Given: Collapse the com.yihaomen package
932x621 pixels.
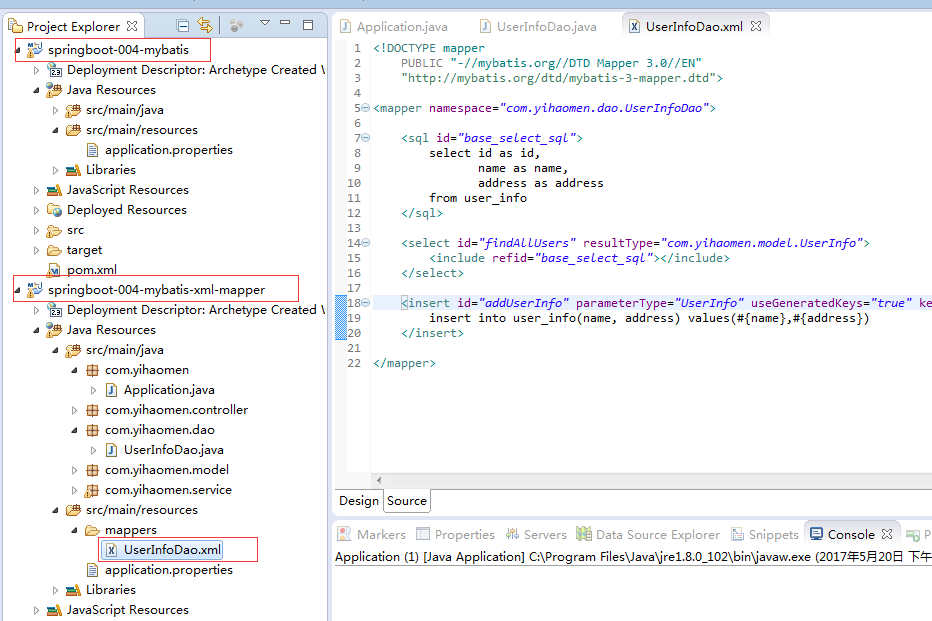Looking at the screenshot, I should point(74,370).
